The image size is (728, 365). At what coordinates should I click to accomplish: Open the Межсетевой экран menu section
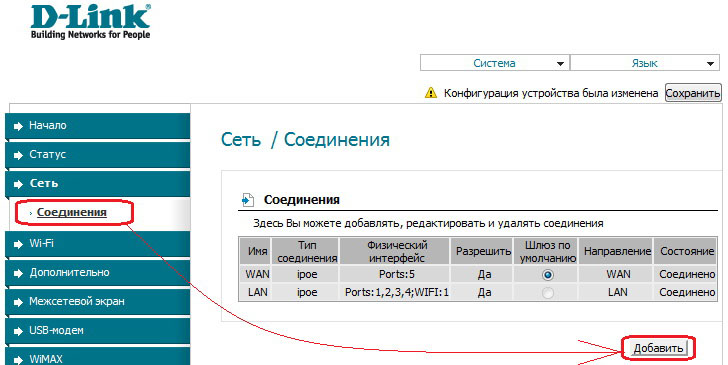click(x=98, y=302)
